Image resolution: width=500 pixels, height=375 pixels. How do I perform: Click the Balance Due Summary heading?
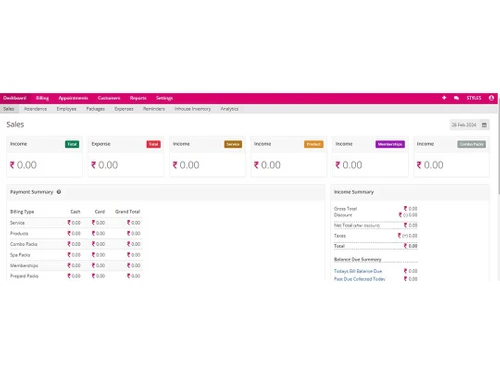[x=357, y=259]
